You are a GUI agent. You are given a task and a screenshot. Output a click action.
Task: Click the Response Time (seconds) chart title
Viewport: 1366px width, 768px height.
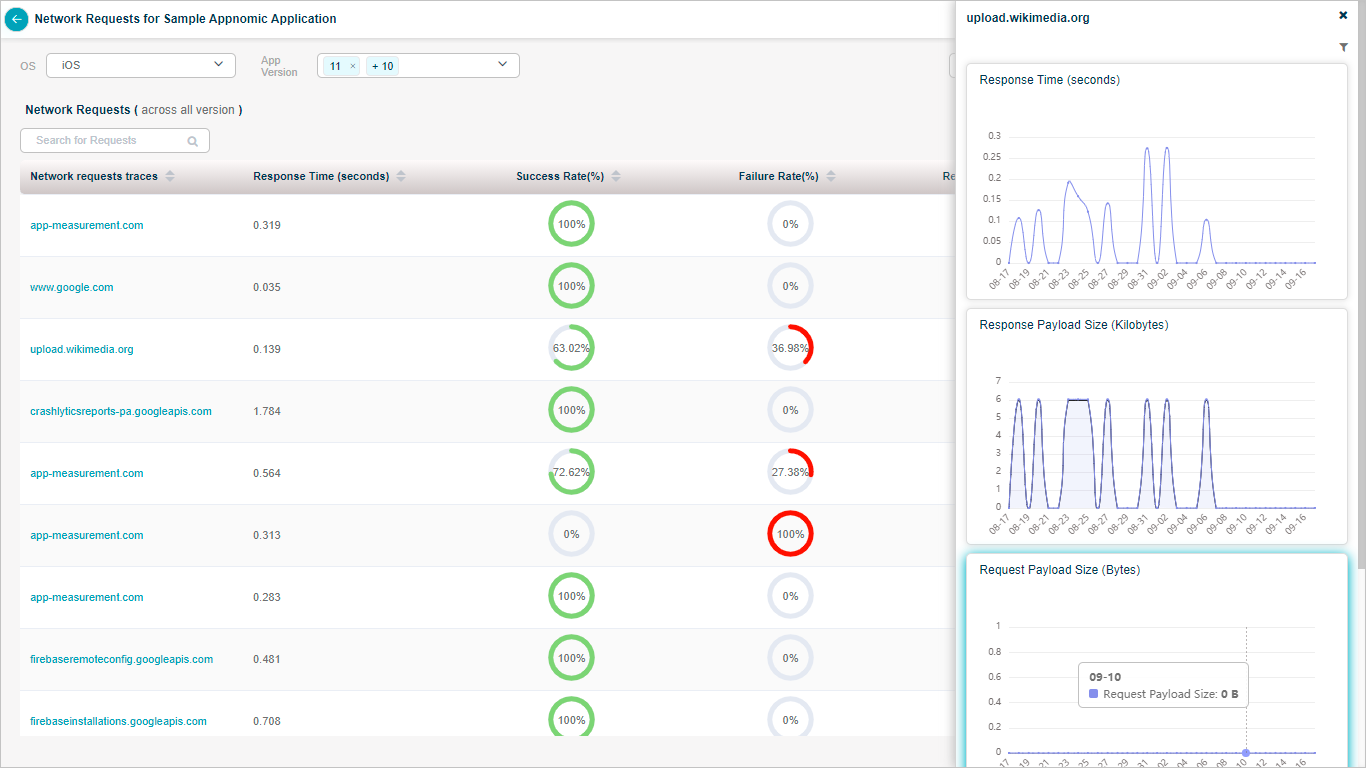1050,80
